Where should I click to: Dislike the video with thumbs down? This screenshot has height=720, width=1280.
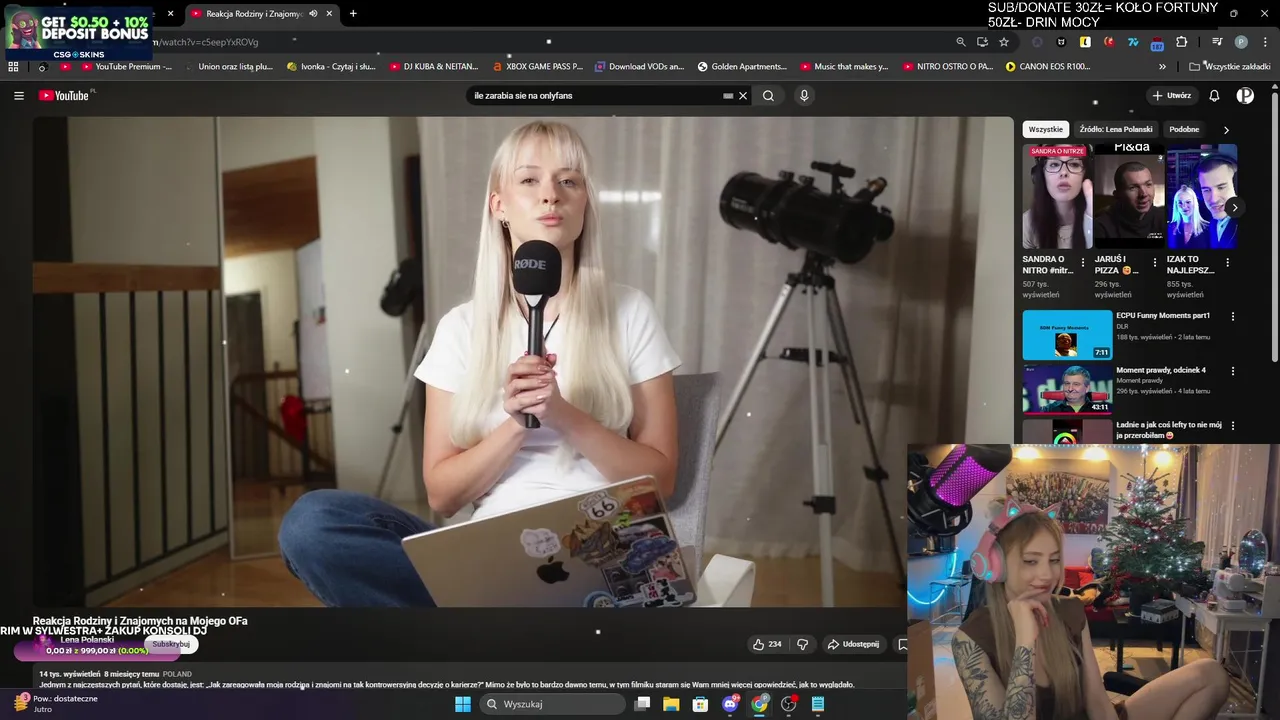802,644
